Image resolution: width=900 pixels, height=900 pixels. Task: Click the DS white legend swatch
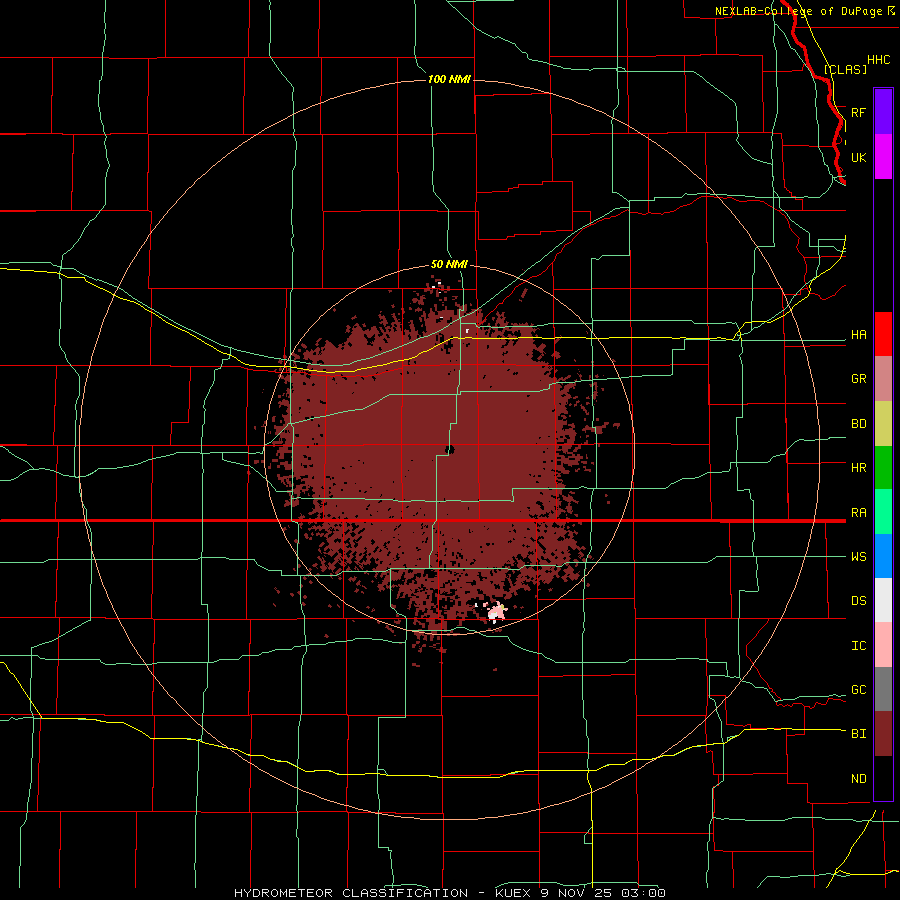point(883,600)
